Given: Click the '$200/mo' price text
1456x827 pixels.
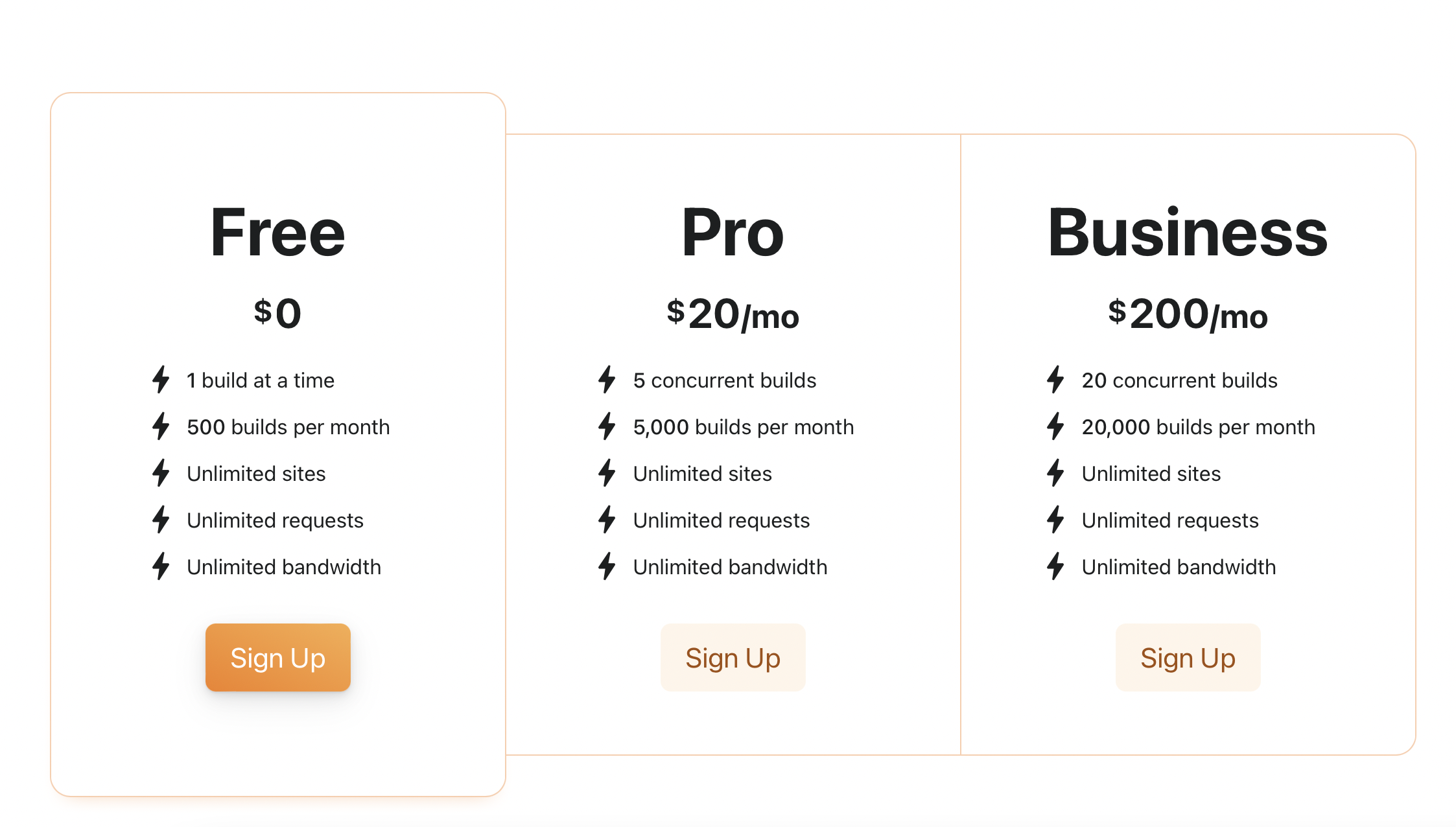Looking at the screenshot, I should point(1188,314).
